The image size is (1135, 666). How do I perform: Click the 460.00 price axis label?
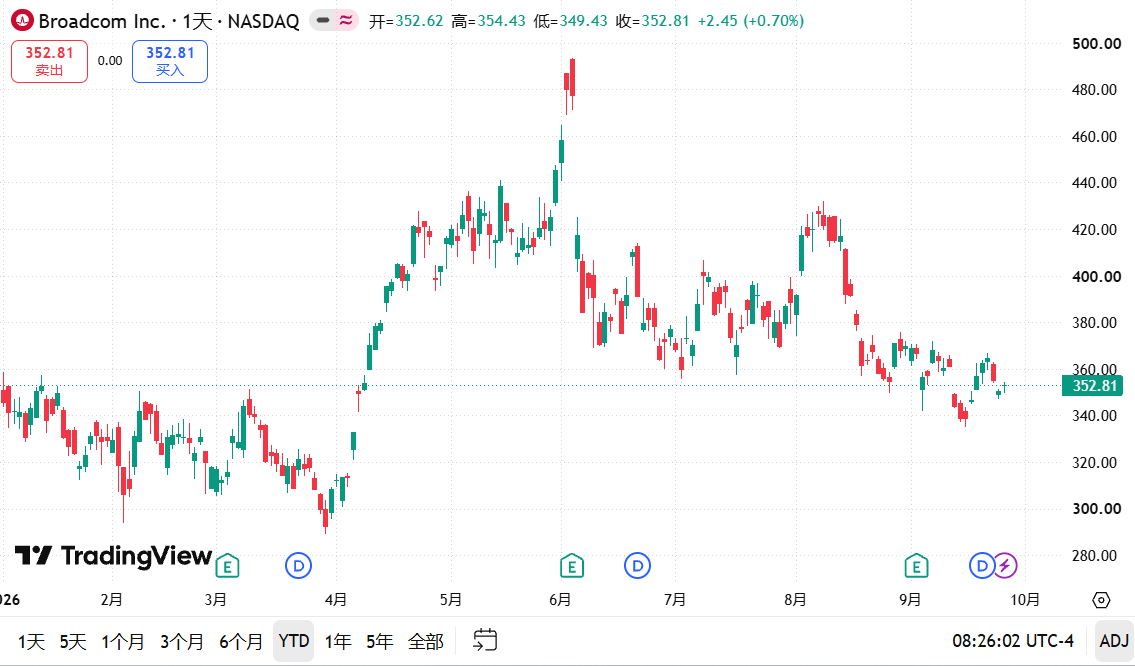(1094, 136)
